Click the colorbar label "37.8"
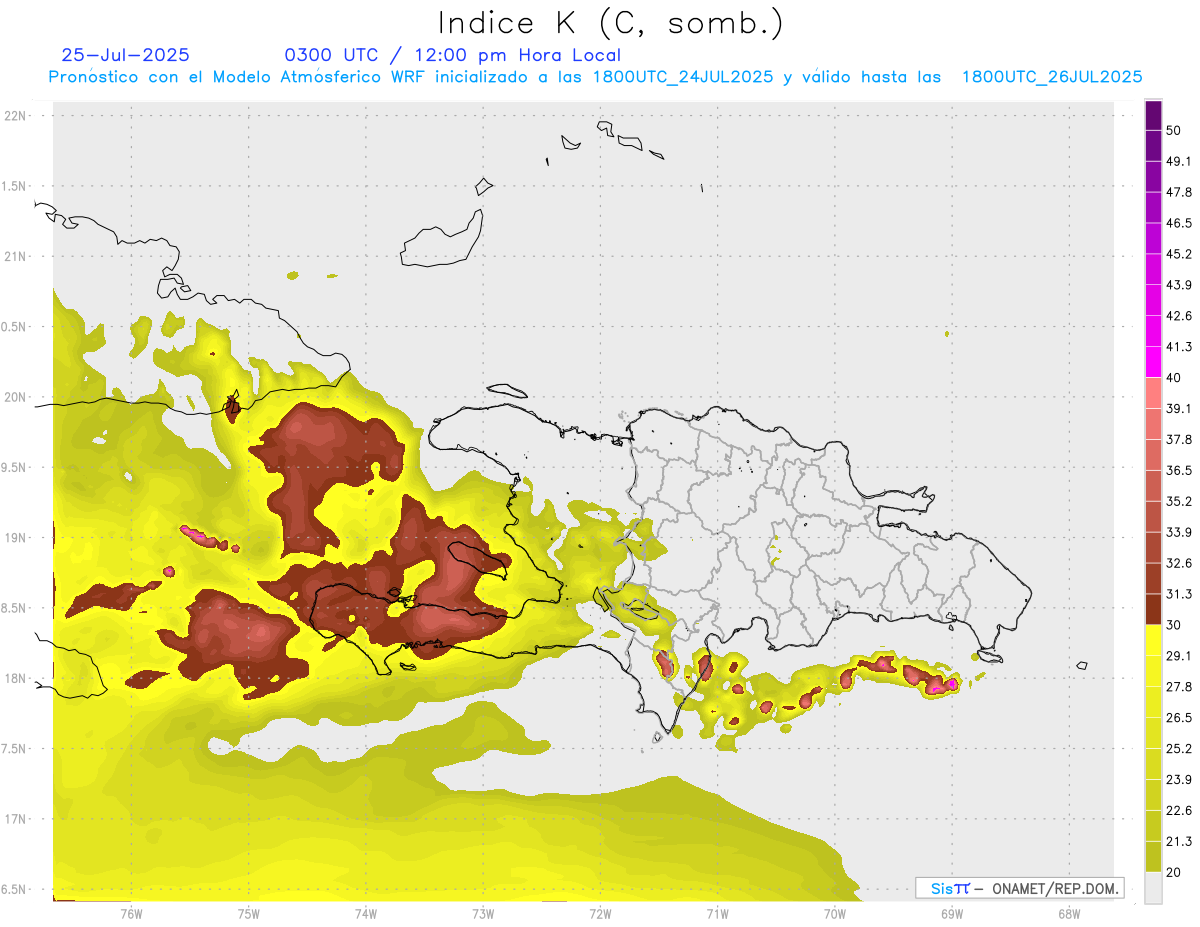 tap(1178, 439)
